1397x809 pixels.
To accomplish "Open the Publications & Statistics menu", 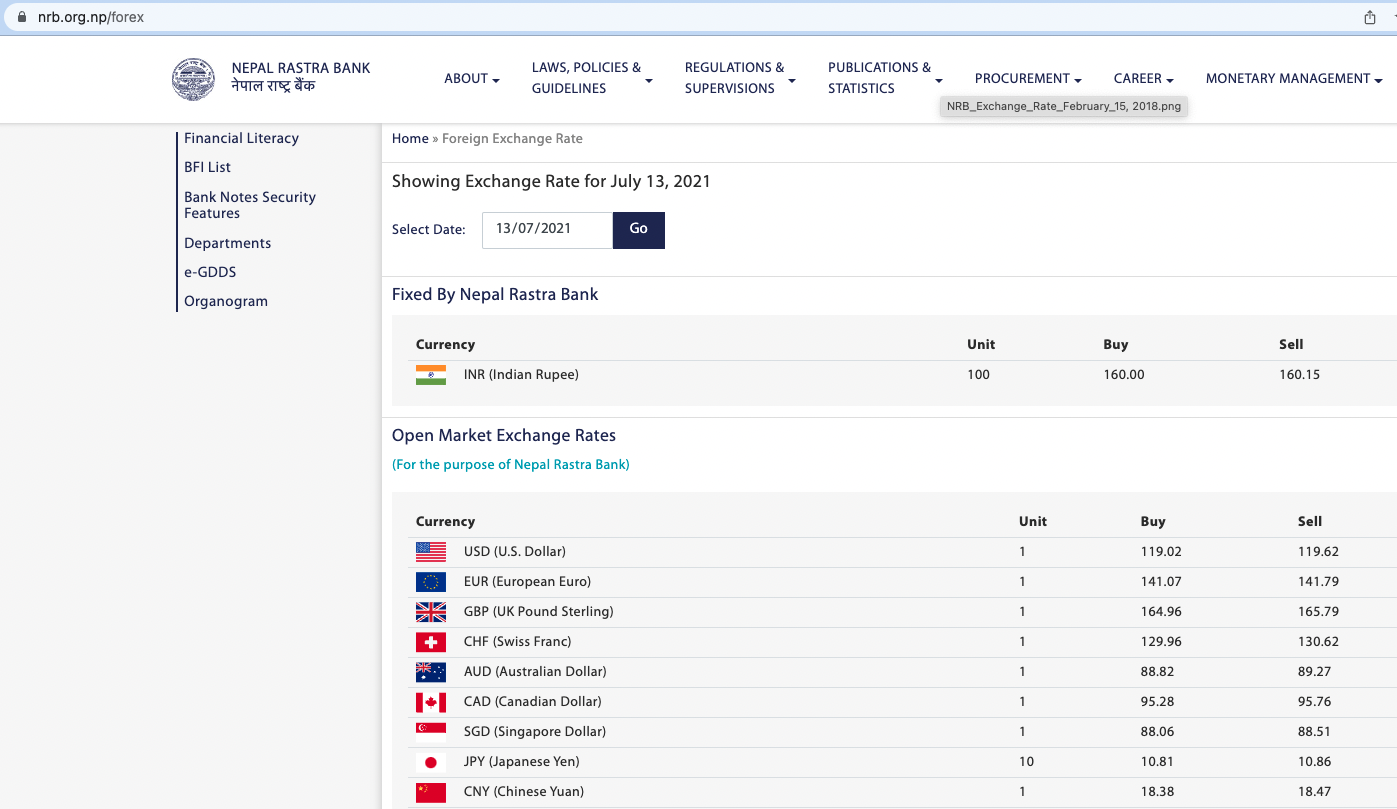I will point(884,79).
